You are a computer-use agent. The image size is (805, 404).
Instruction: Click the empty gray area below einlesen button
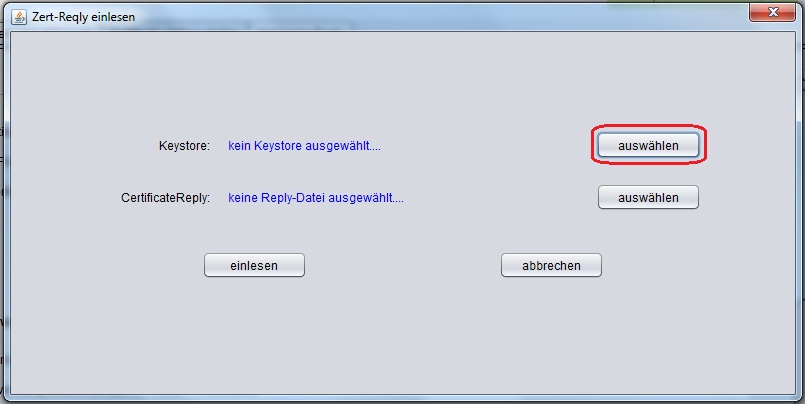pyautogui.click(x=254, y=334)
